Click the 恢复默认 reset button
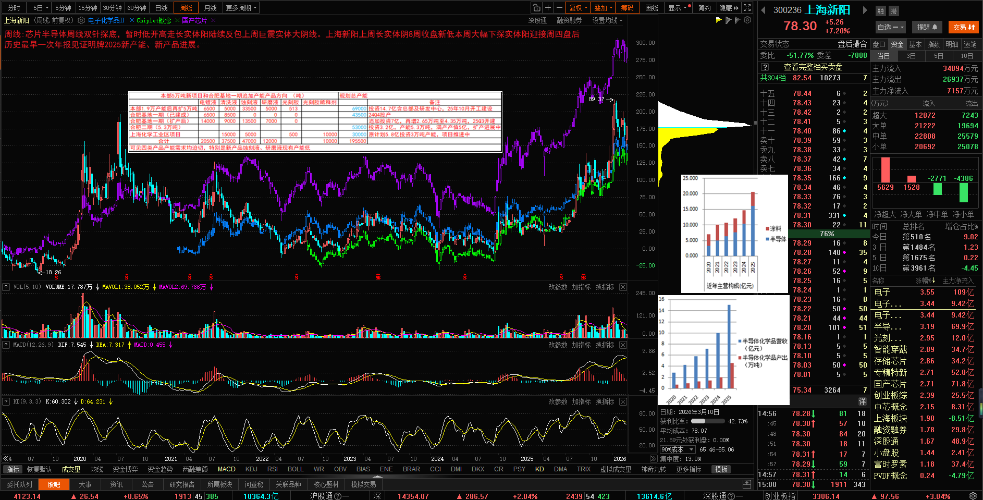The width and height of the screenshot is (983, 500). (x=39, y=469)
